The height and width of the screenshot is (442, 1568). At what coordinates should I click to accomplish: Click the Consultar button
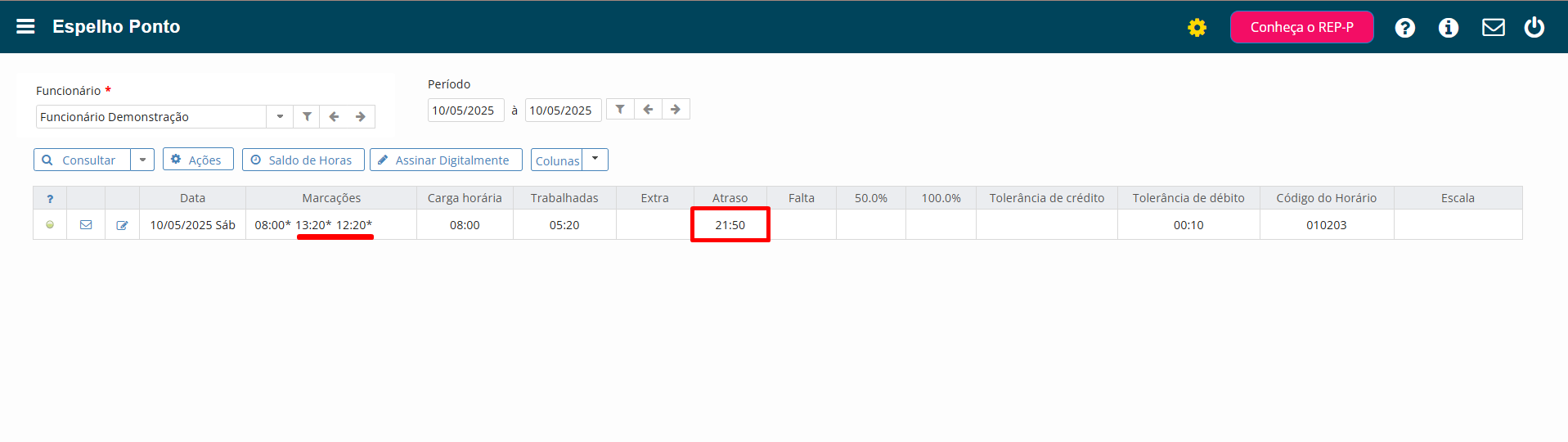coord(82,160)
